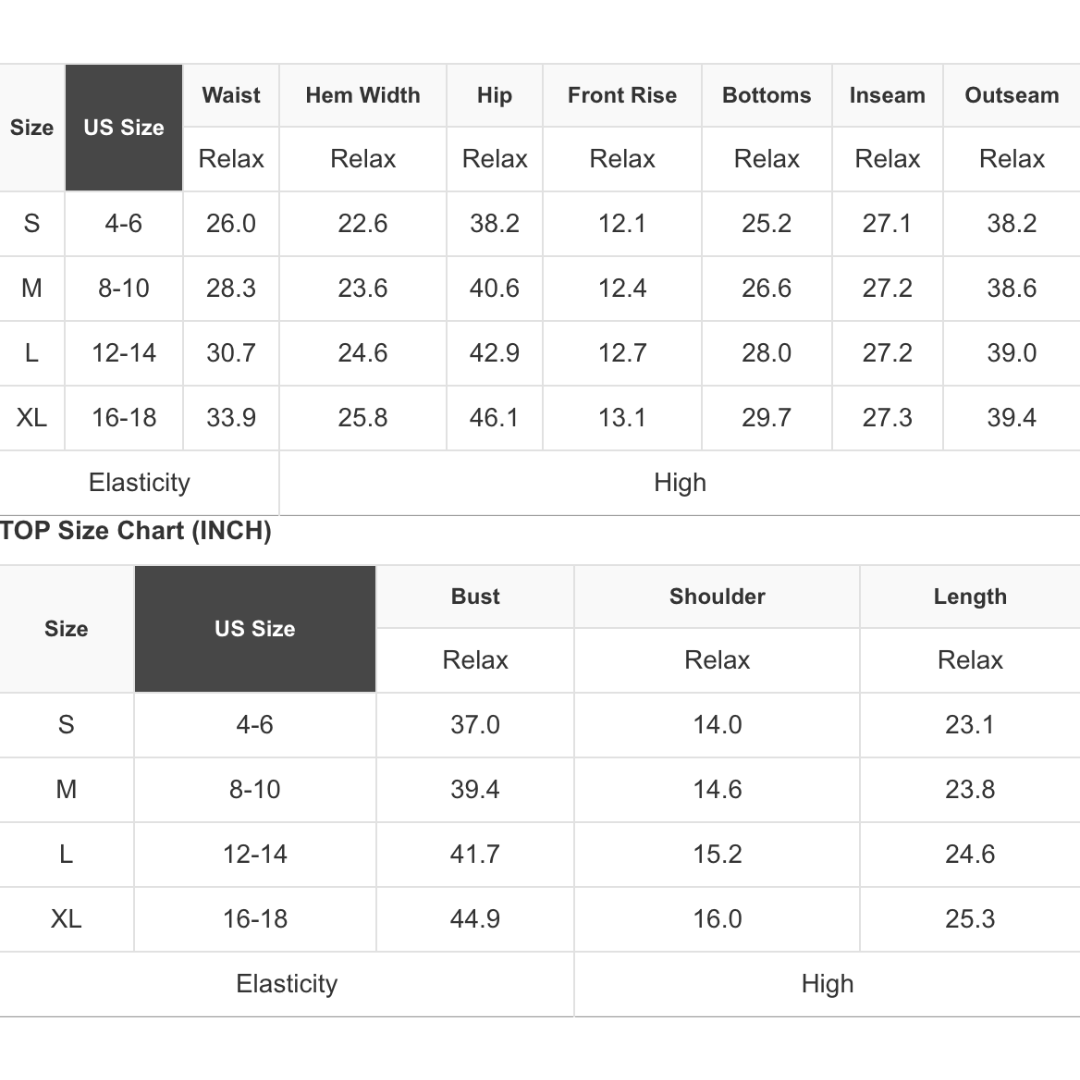Click the TOP Size Chart (INCH) heading
The image size is (1080, 1080).
point(136,531)
